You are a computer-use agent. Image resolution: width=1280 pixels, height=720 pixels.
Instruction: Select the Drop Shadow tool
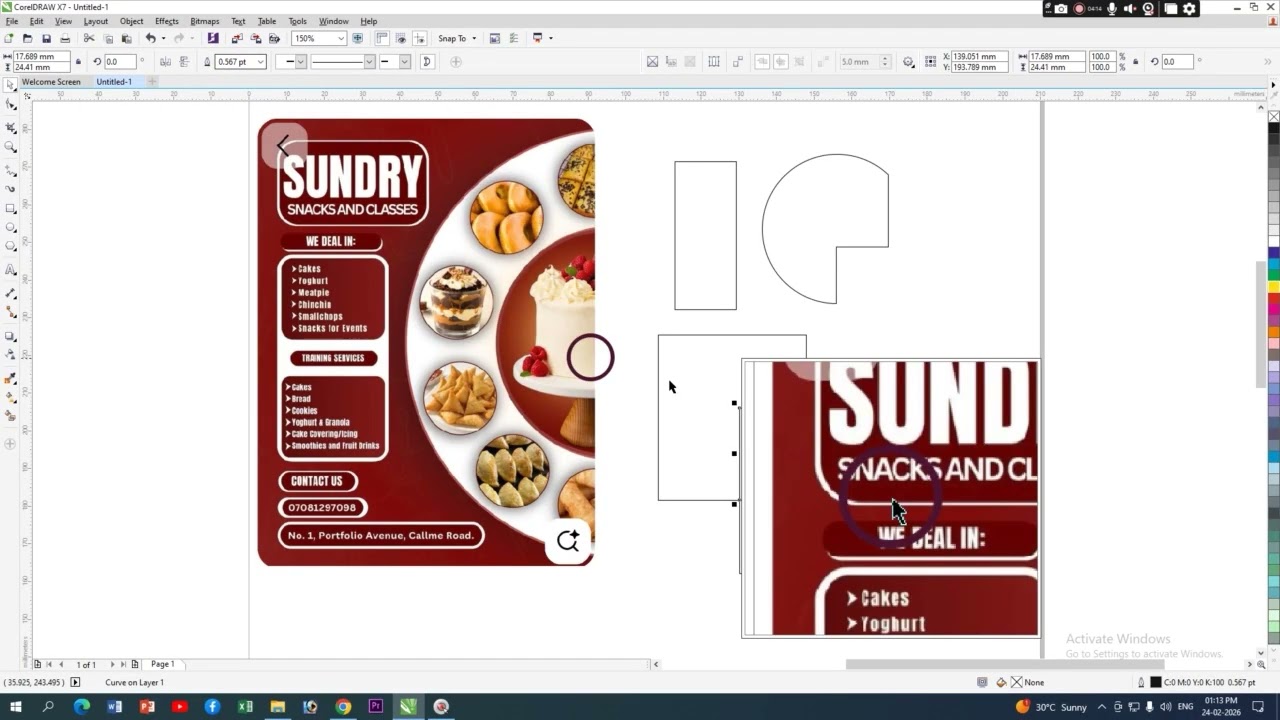pyautogui.click(x=11, y=336)
